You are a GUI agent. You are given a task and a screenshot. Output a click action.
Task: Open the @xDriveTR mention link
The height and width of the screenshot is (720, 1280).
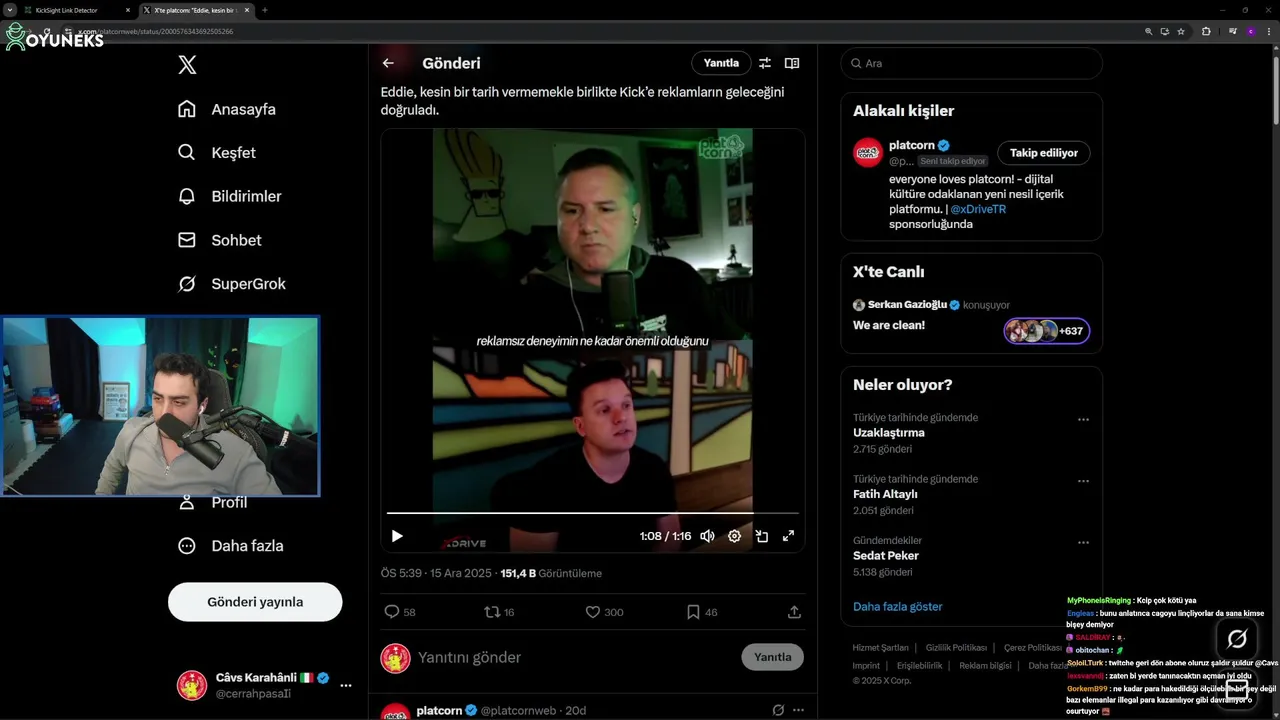[978, 210]
